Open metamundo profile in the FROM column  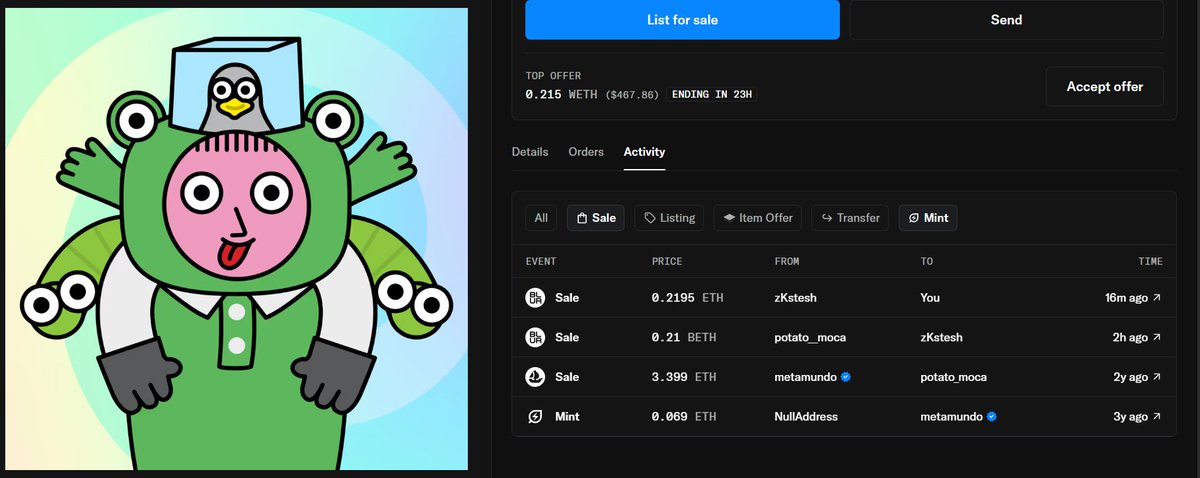point(806,377)
